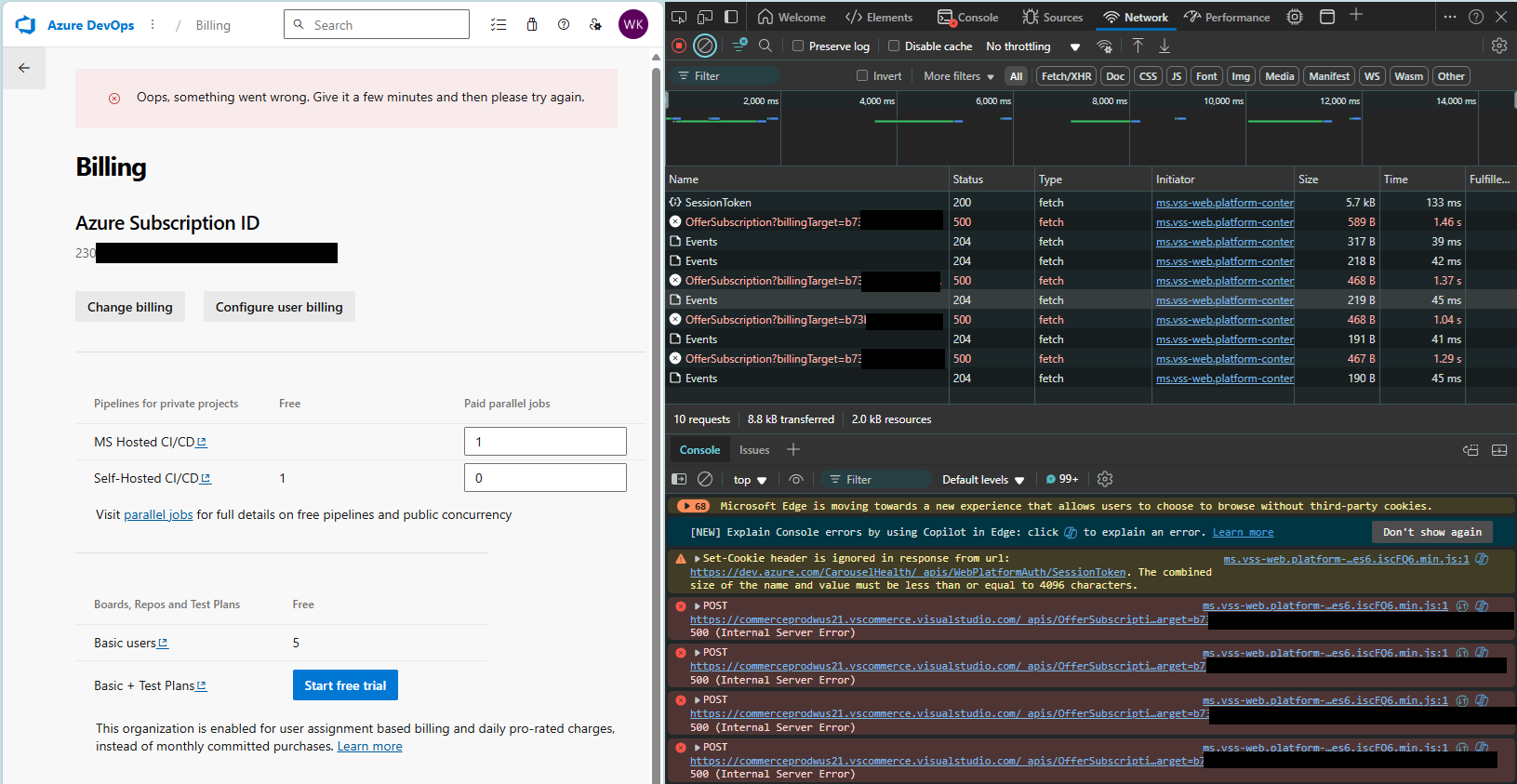Viewport: 1517px width, 784px height.
Task: Toggle the WS request filter
Action: [x=1372, y=76]
